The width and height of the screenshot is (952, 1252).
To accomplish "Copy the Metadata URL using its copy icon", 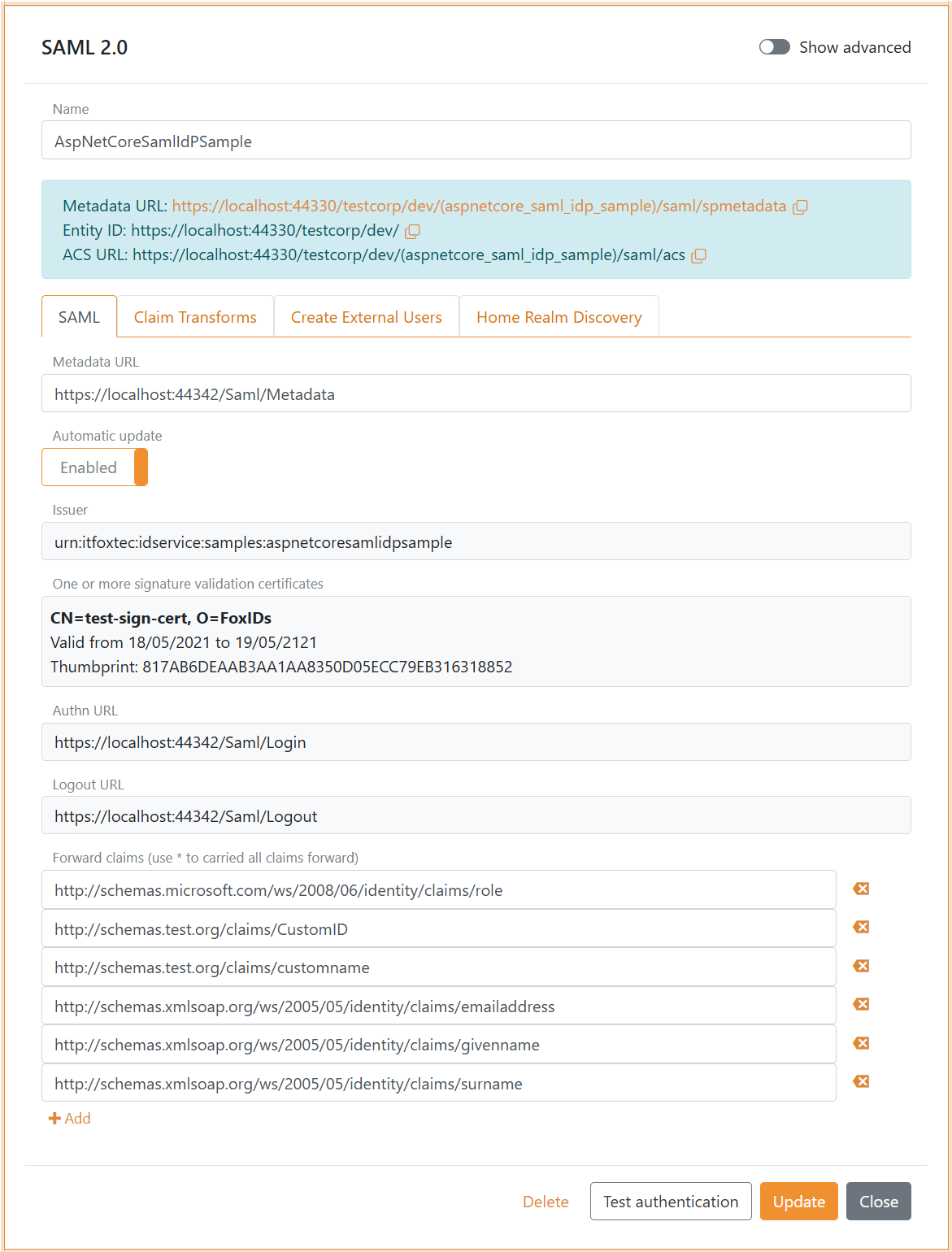I will click(x=800, y=206).
